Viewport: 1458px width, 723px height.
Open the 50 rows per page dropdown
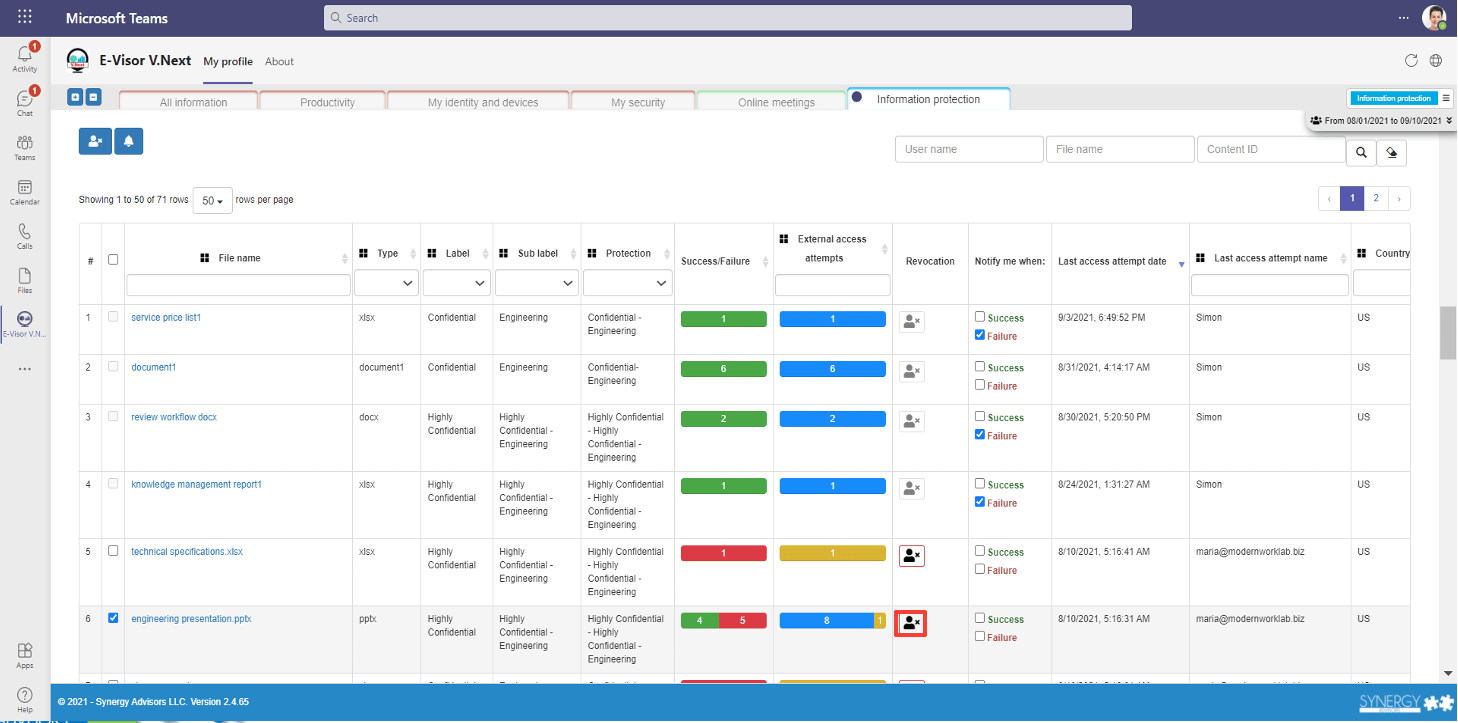[x=212, y=200]
